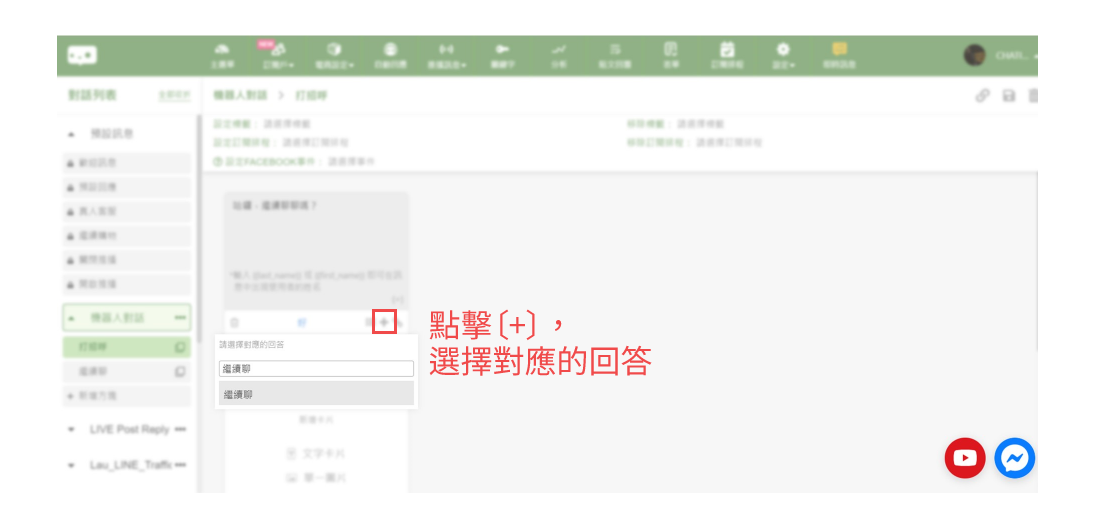Click the user avatar picture

[974, 55]
